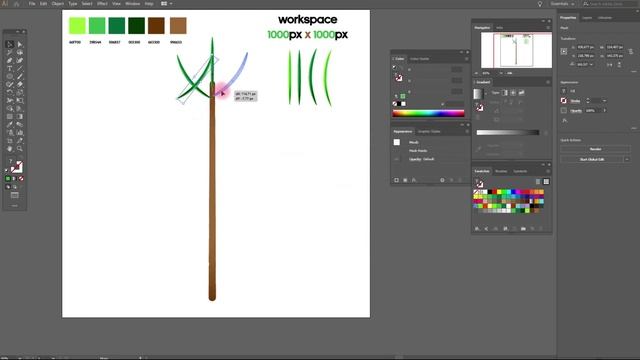Open Swatches panel options menu
Screen dimensions: 640x360
[548, 171]
